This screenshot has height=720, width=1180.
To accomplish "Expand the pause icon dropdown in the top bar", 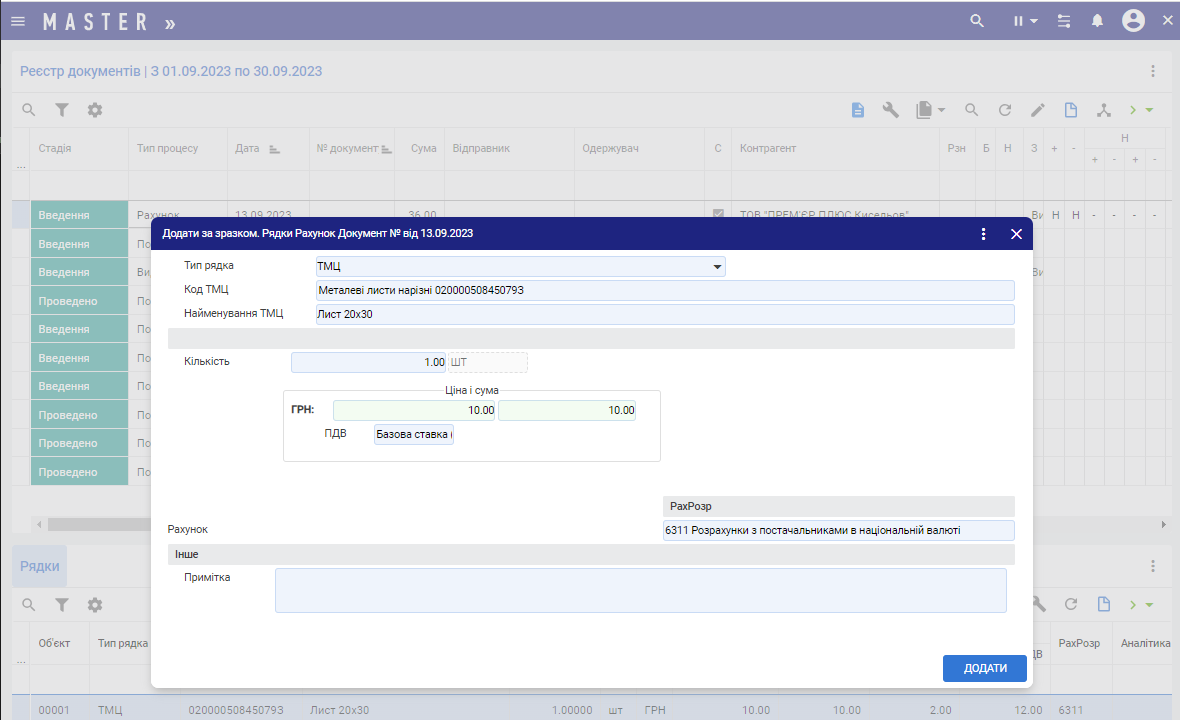I will (1025, 21).
